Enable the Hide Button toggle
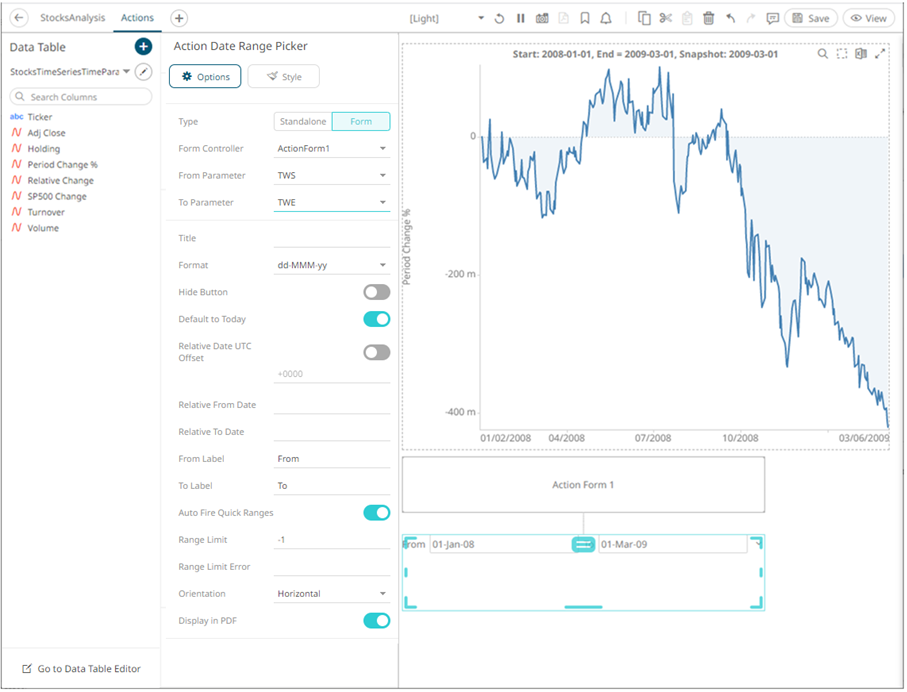 pyautogui.click(x=376, y=292)
